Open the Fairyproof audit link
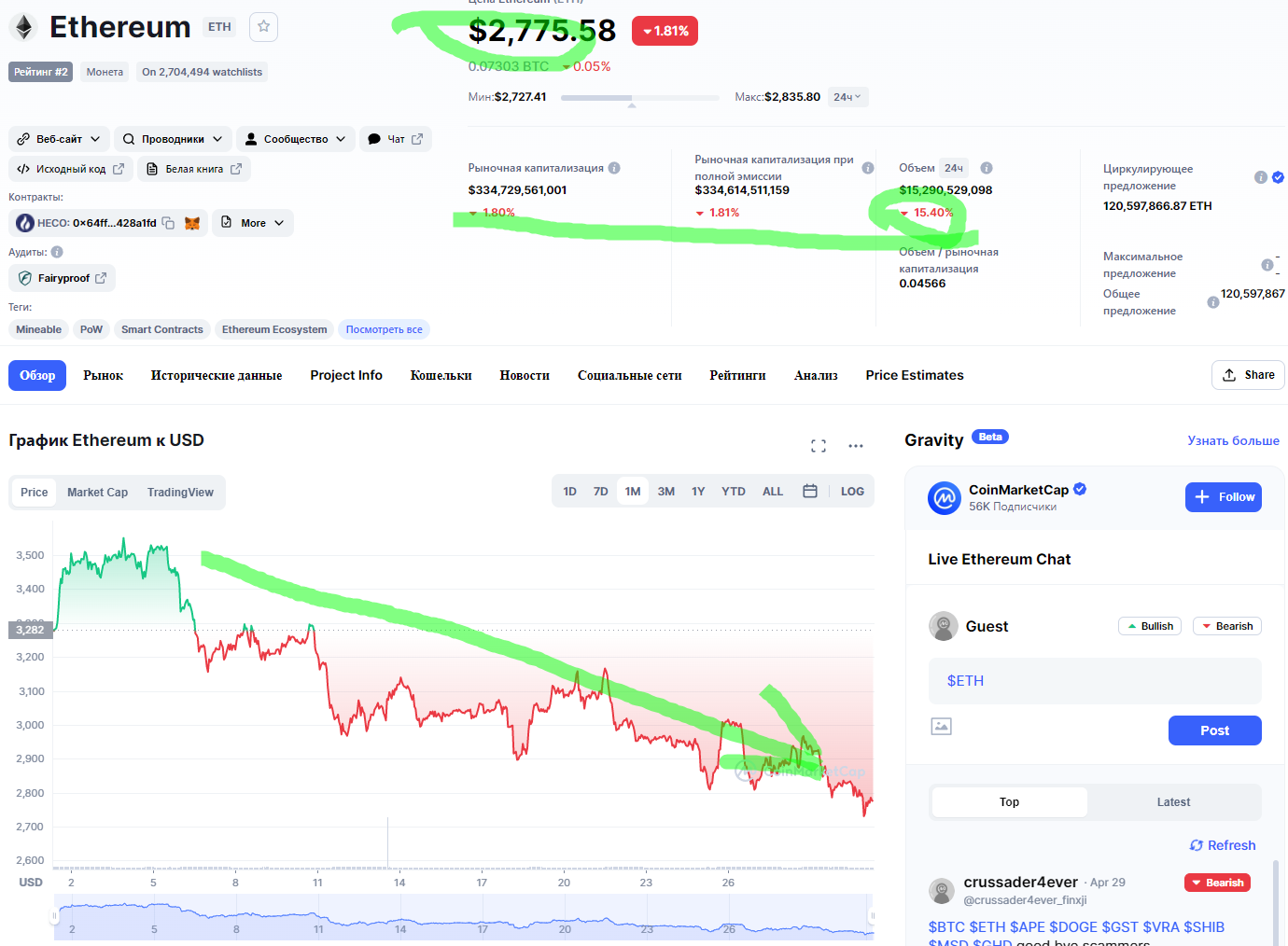 tap(63, 278)
